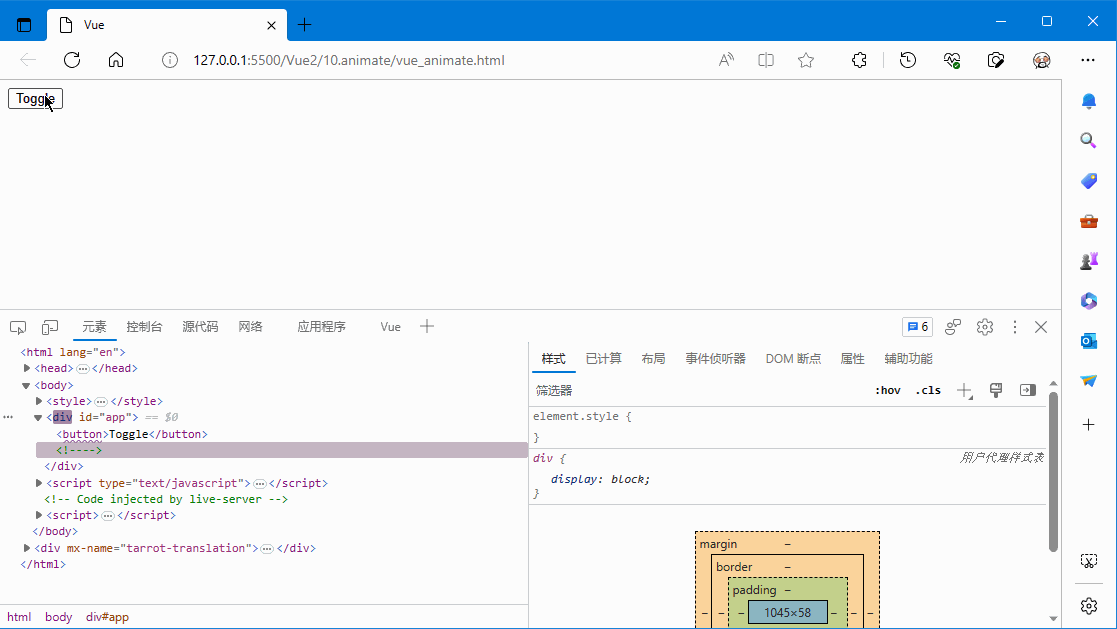
Task: Open DevTools customize menu
Action: click(x=1014, y=327)
